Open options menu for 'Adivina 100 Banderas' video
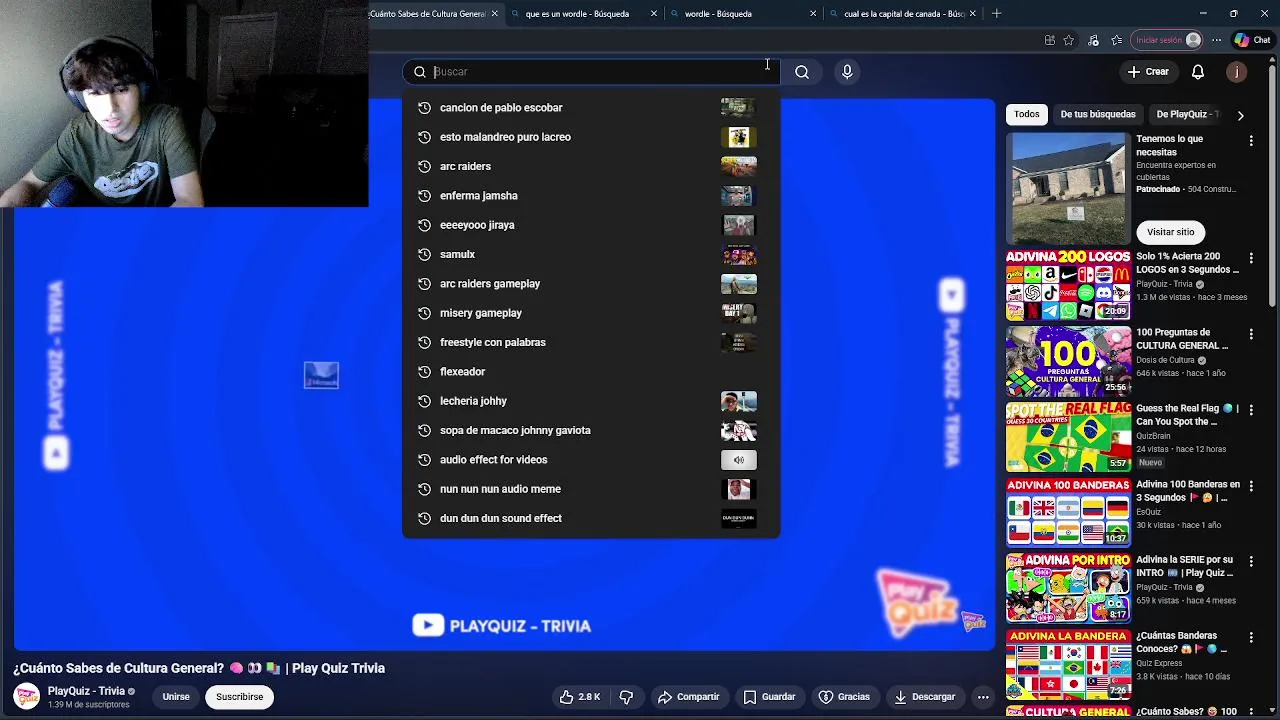1280x720 pixels. click(1251, 486)
